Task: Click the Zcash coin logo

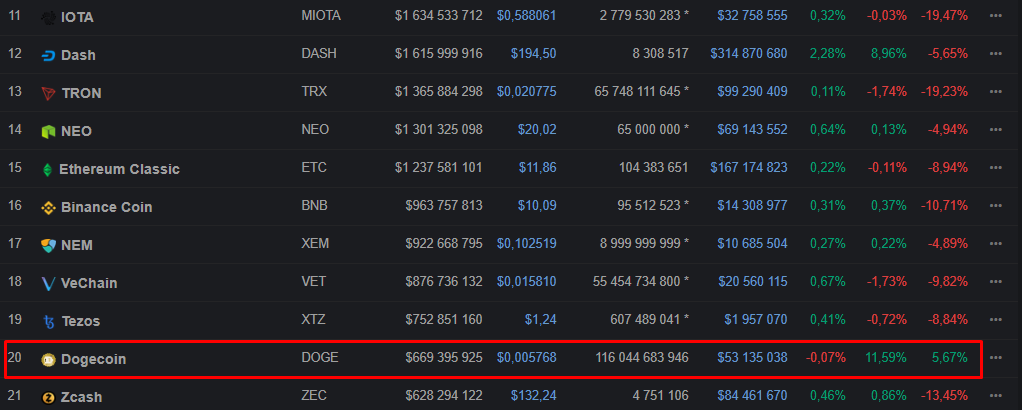Action: pyautogui.click(x=48, y=397)
